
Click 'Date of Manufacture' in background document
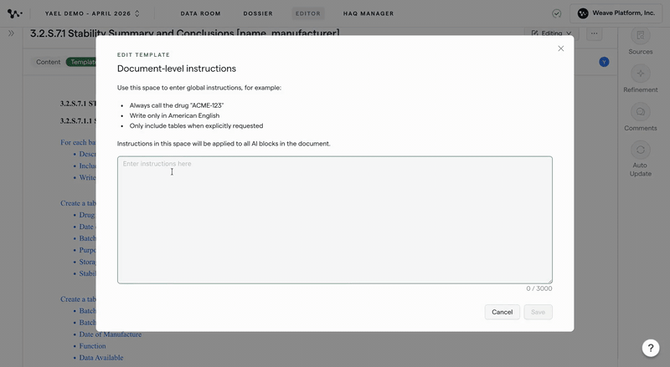[110, 334]
